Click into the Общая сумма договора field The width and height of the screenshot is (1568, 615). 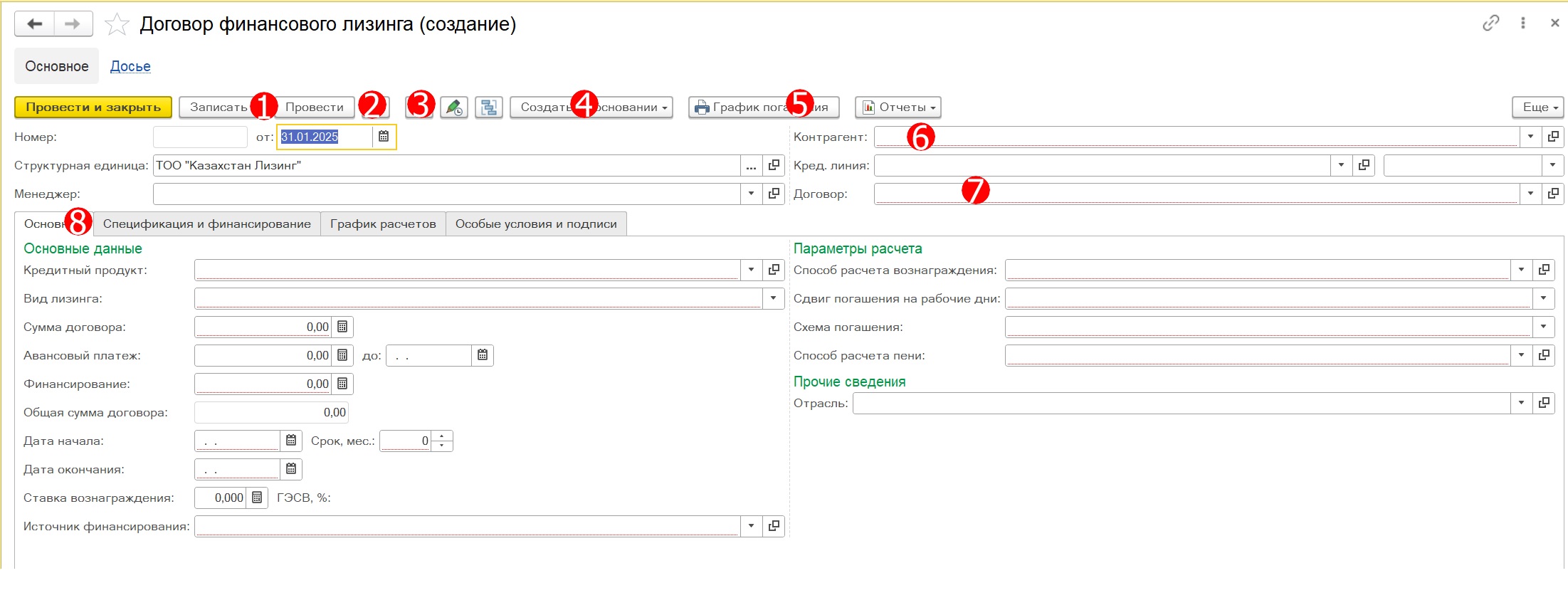coord(271,412)
